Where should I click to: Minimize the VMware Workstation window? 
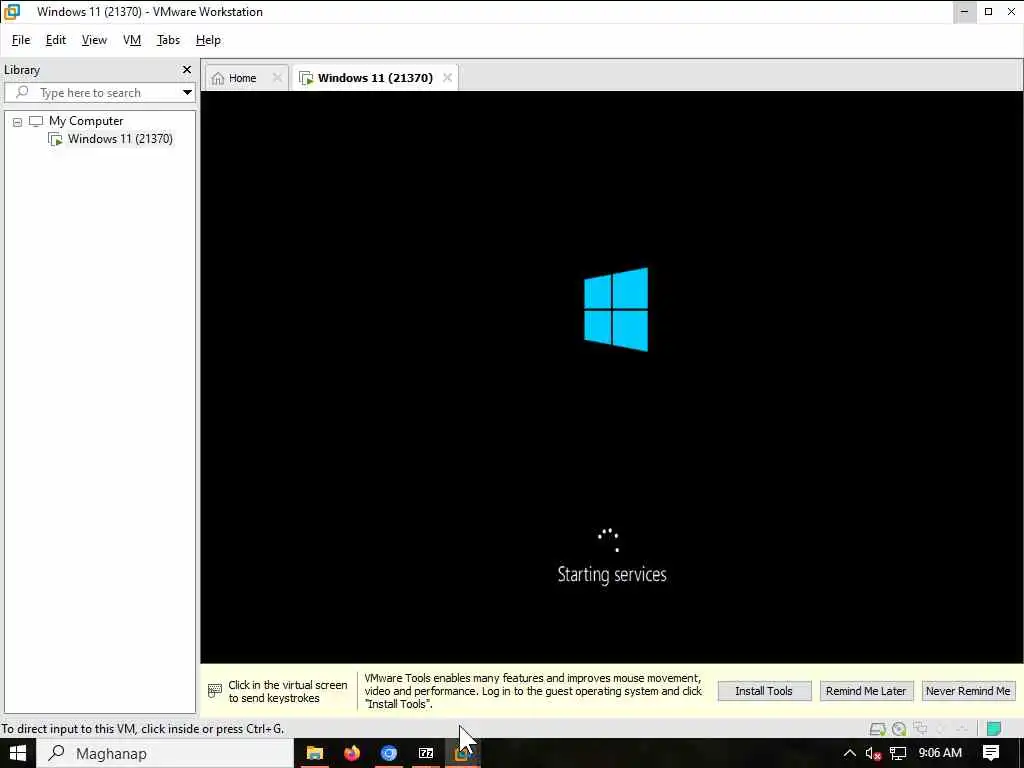(x=965, y=12)
